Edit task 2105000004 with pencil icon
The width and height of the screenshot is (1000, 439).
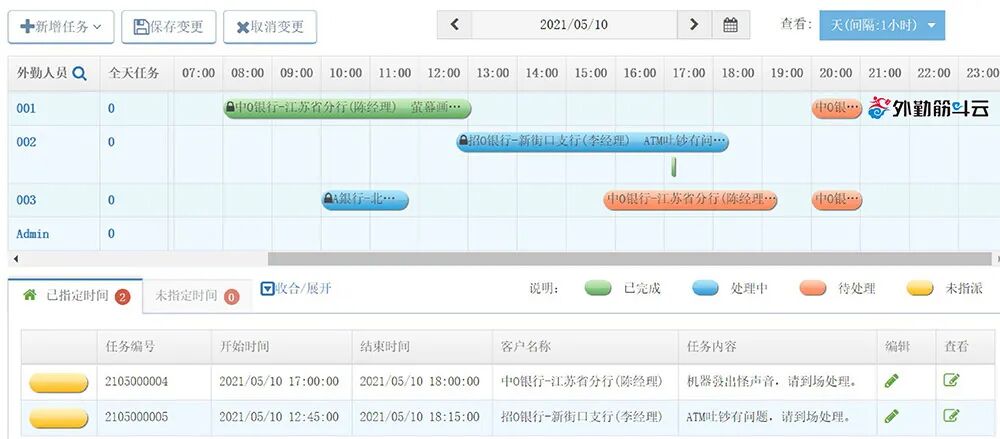(892, 381)
